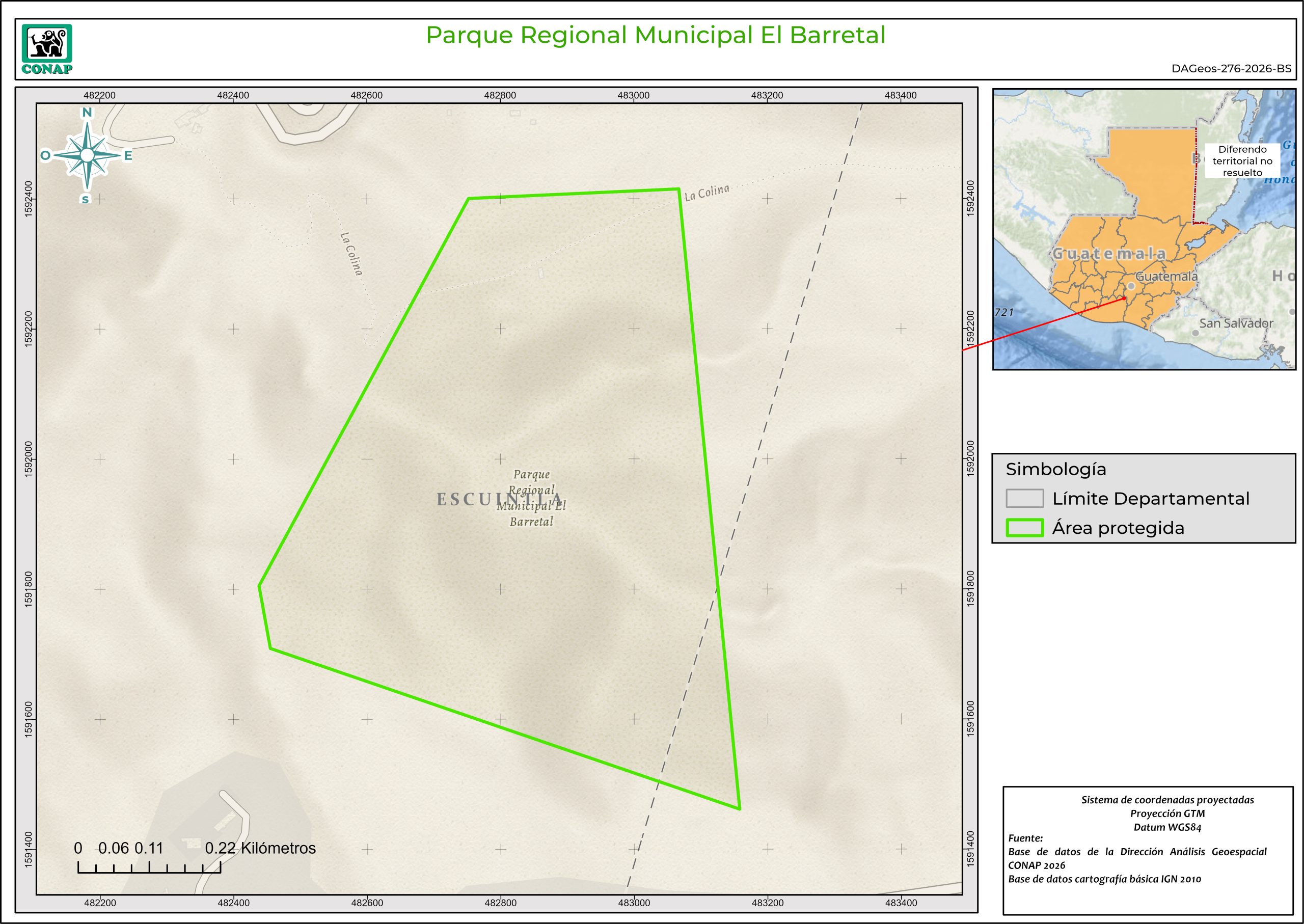The width and height of the screenshot is (1304, 924).
Task: Click the Fuente heading in the info box
Action: point(1025,838)
